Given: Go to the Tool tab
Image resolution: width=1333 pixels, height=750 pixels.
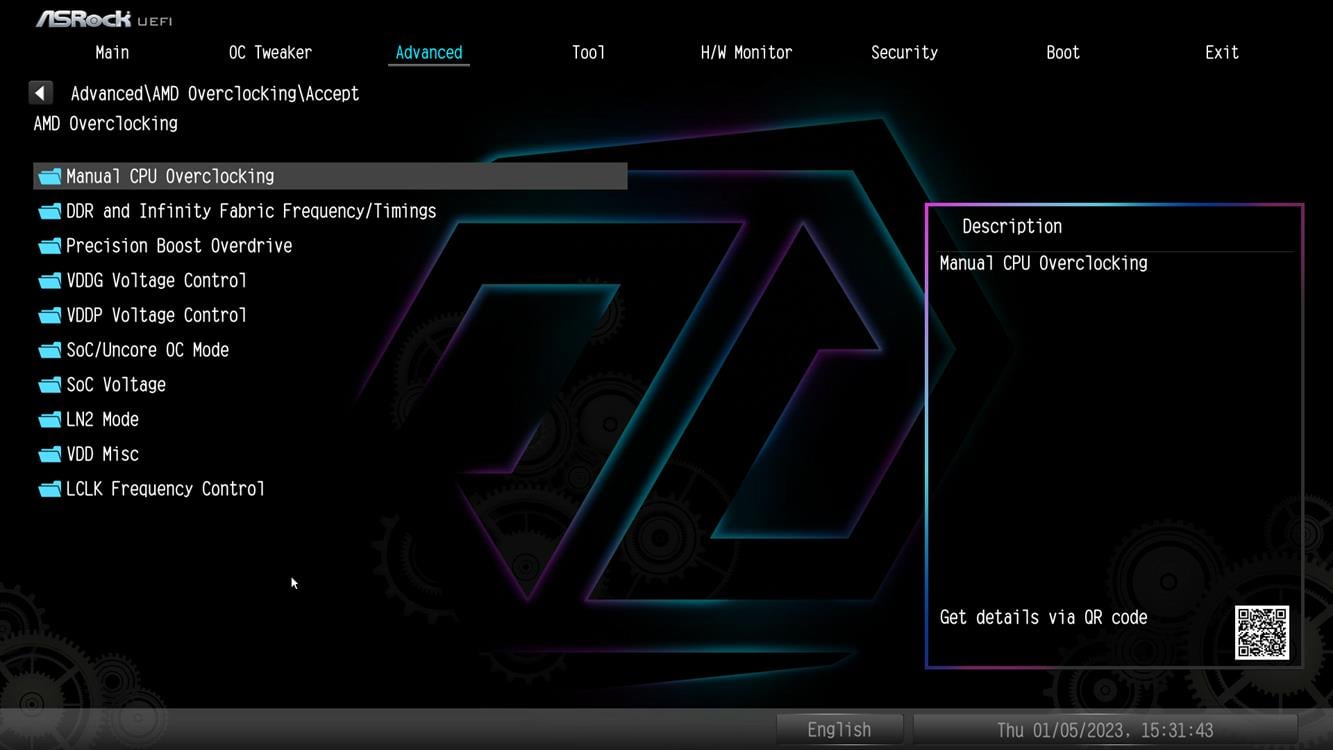Looking at the screenshot, I should point(588,52).
